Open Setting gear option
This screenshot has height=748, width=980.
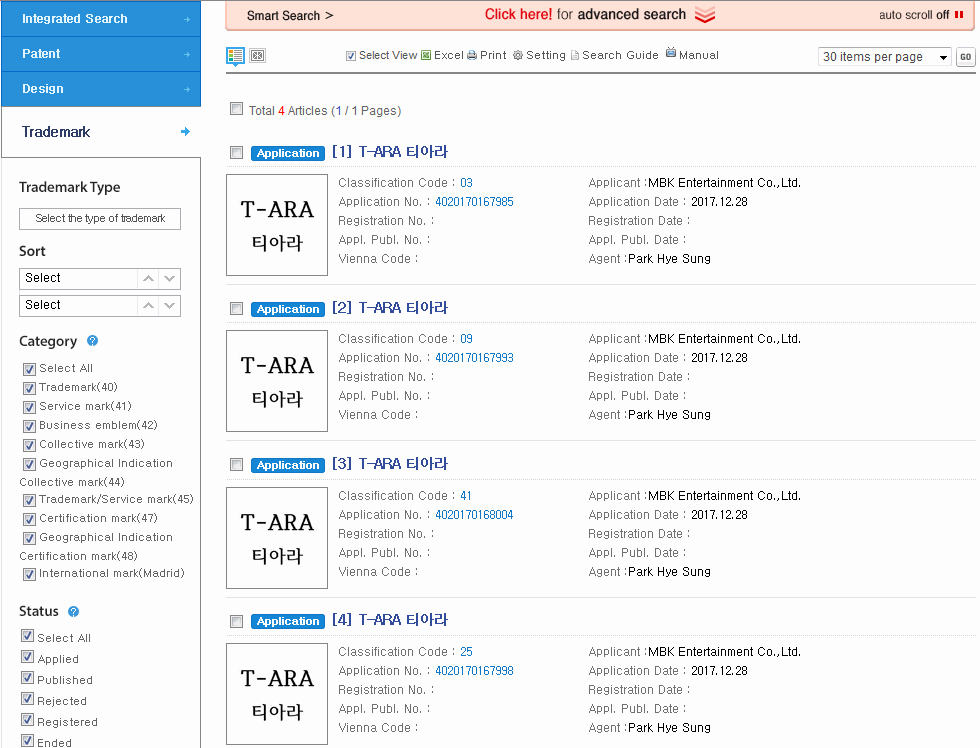click(x=539, y=55)
